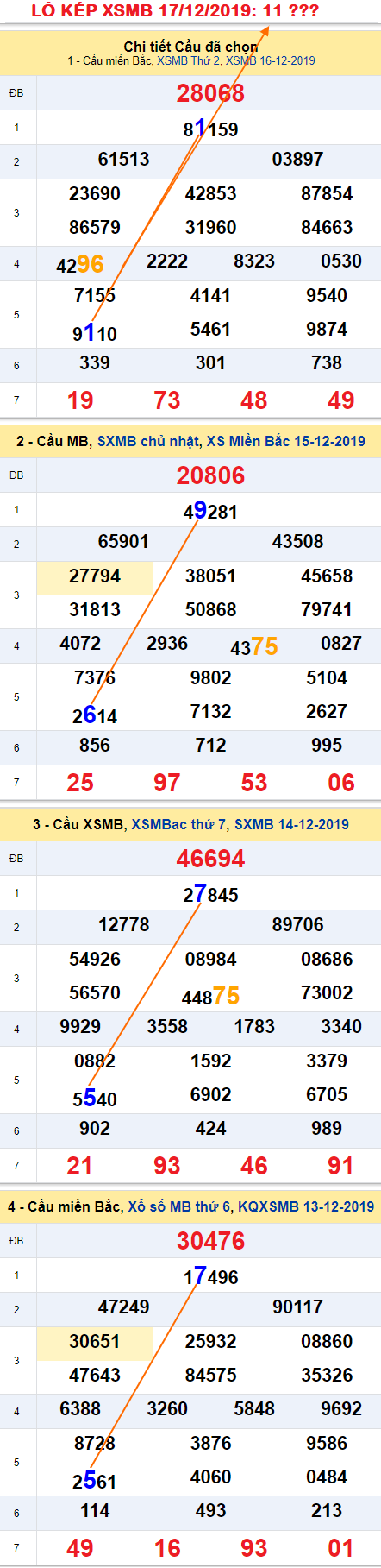Click second prize number 61513
This screenshot has height=1568, width=381.
[x=123, y=160]
